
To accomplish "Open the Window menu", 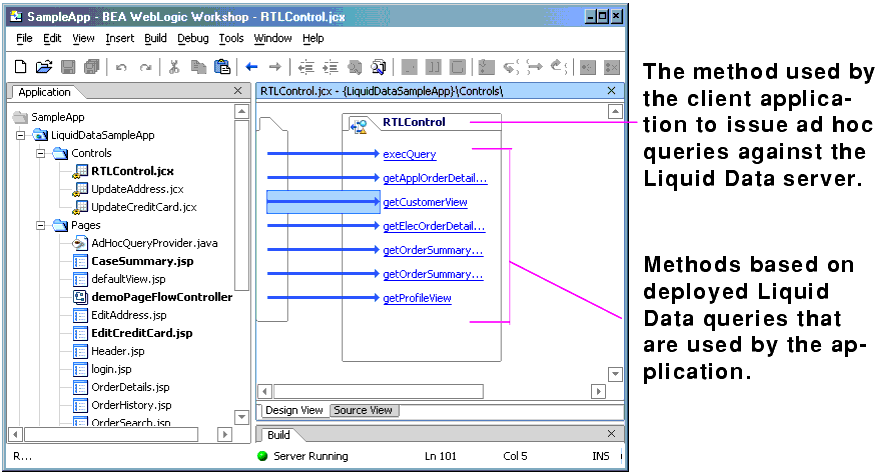I will [272, 38].
